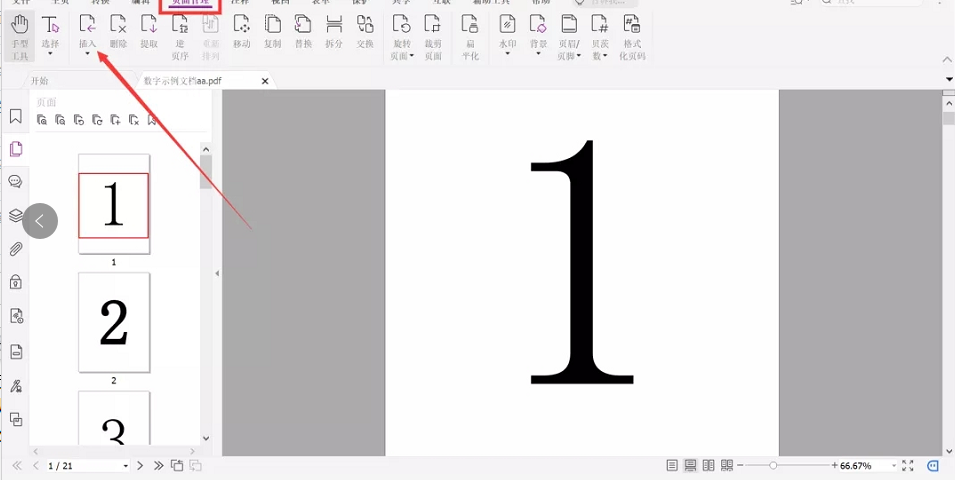
Task: Select the Hand tool (手型工具)
Action: click(x=19, y=35)
